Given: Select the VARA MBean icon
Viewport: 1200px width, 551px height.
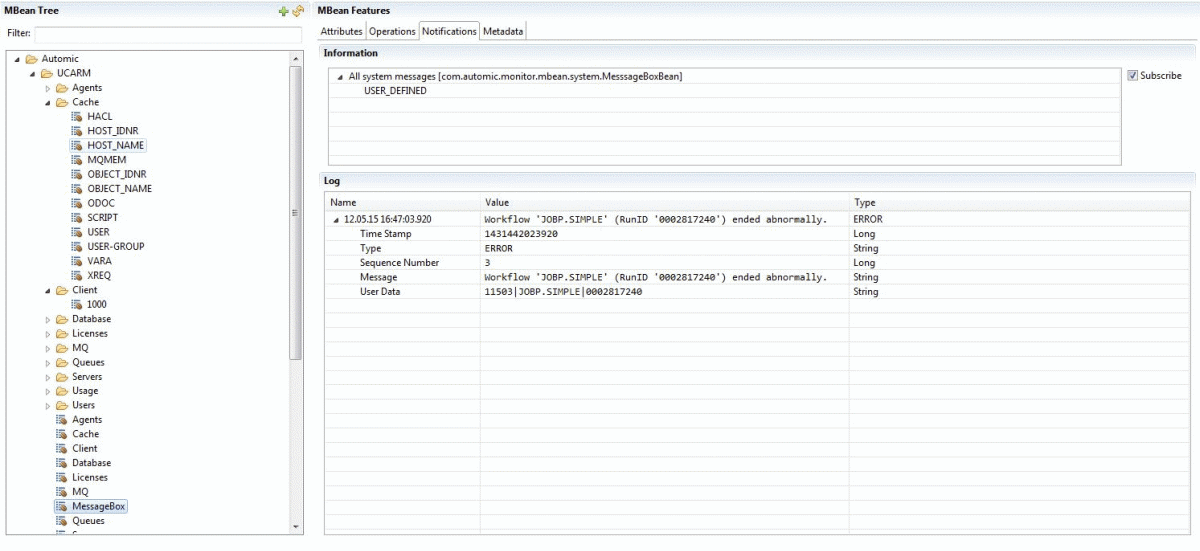Looking at the screenshot, I should coord(77,260).
